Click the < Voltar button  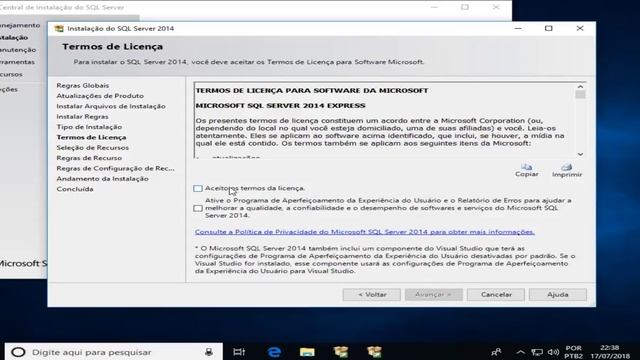(371, 294)
